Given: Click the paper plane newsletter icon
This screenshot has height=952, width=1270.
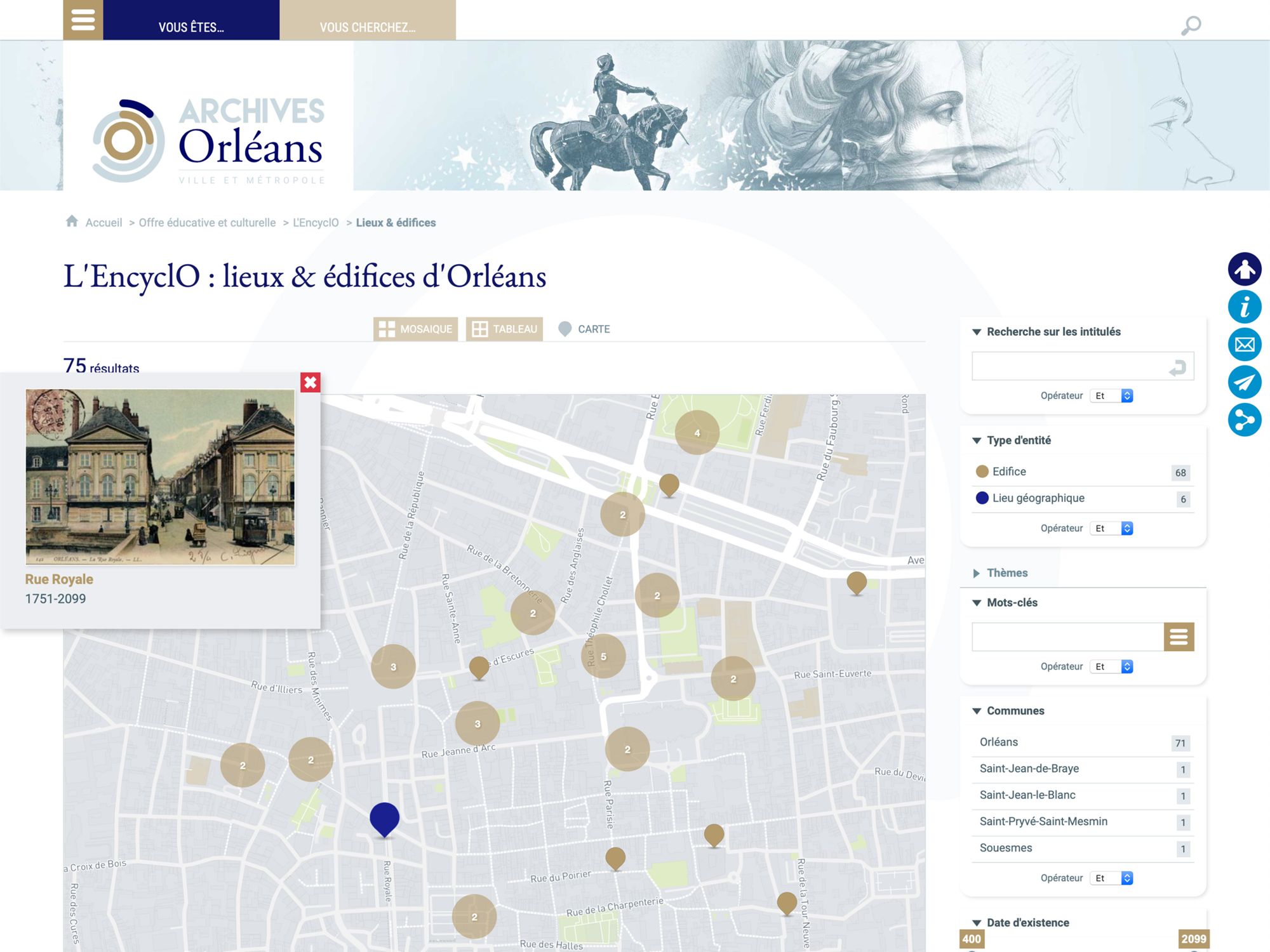Looking at the screenshot, I should pyautogui.click(x=1244, y=382).
